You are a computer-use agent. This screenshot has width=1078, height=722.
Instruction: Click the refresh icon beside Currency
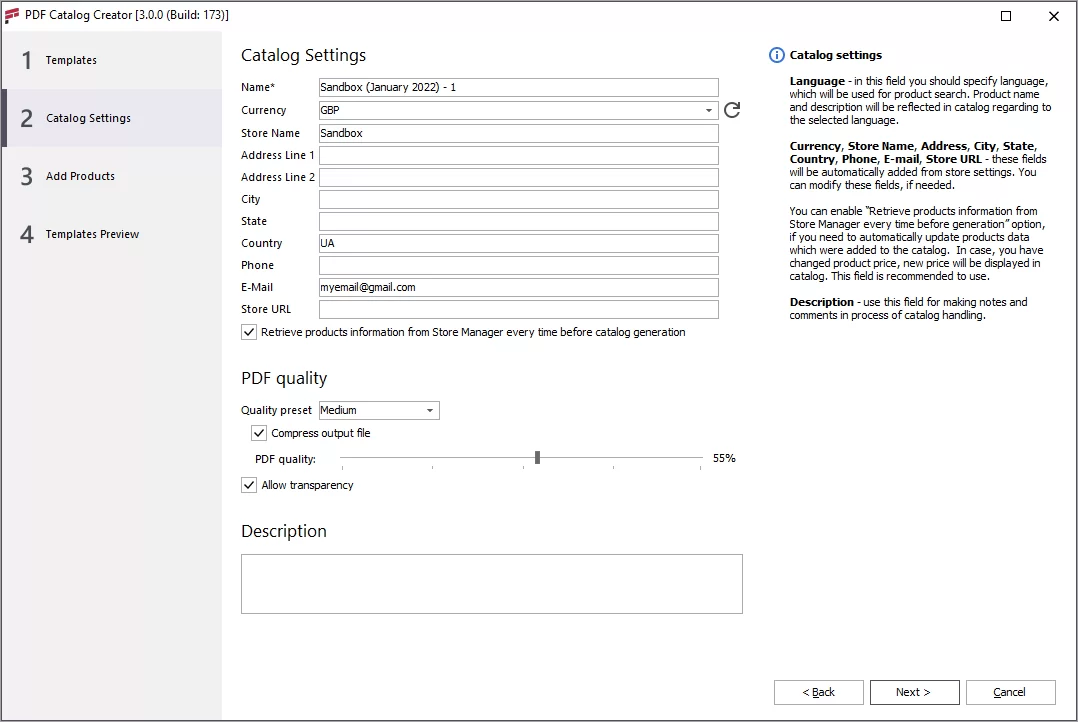click(732, 110)
